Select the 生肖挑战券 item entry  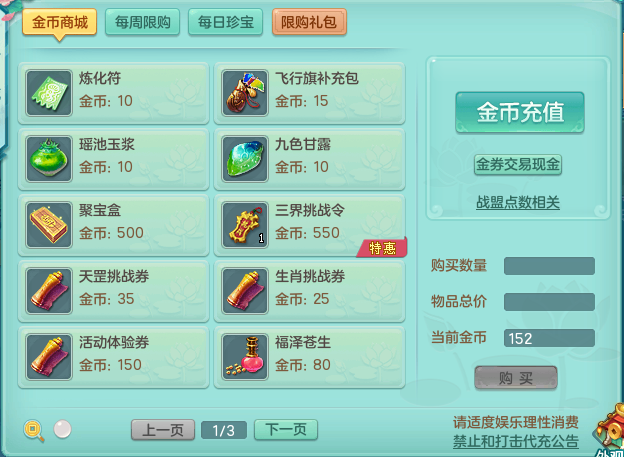click(x=310, y=291)
